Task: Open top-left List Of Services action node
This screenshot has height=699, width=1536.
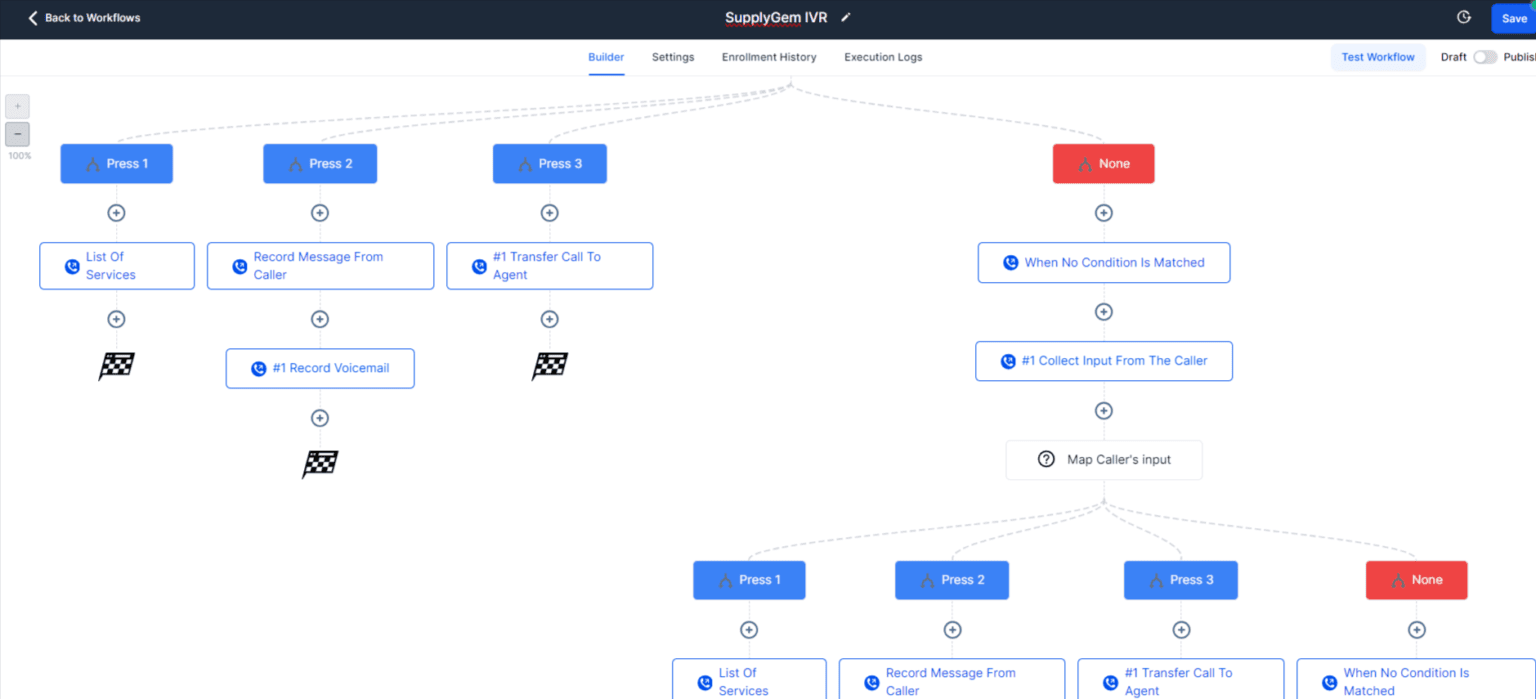Action: (117, 266)
